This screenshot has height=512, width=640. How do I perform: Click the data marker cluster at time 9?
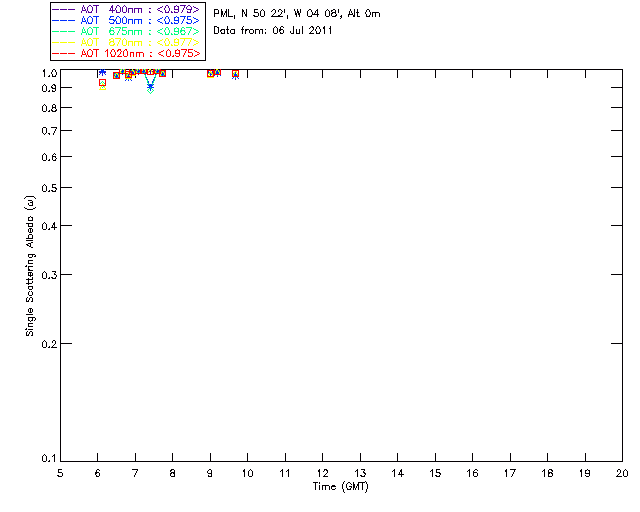pyautogui.click(x=211, y=73)
